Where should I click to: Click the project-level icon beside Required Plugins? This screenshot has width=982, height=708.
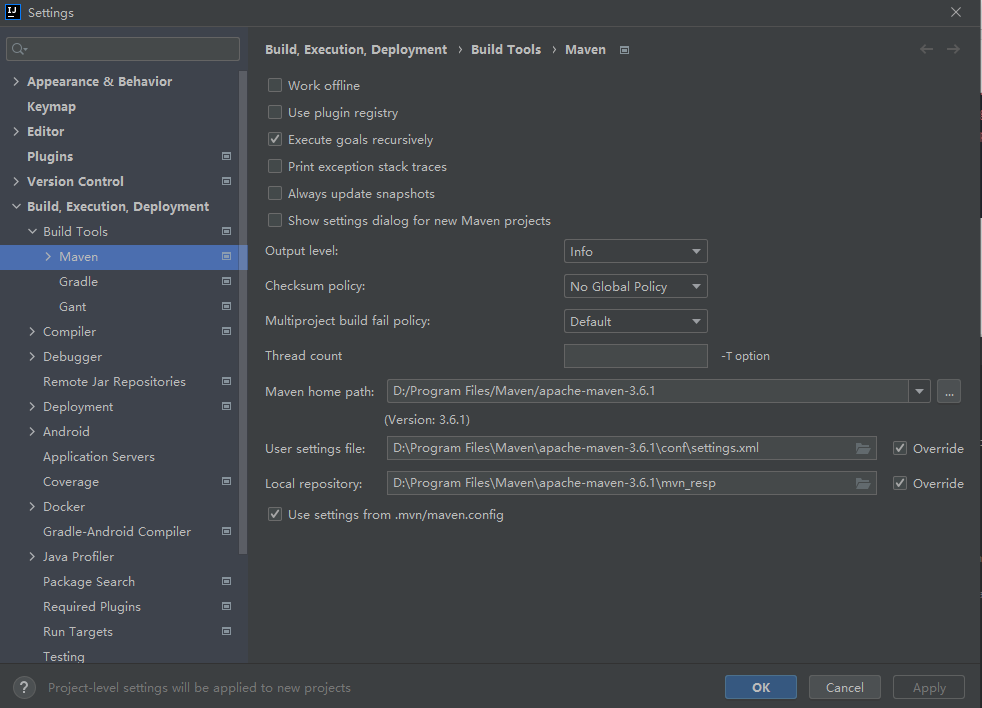coord(227,606)
